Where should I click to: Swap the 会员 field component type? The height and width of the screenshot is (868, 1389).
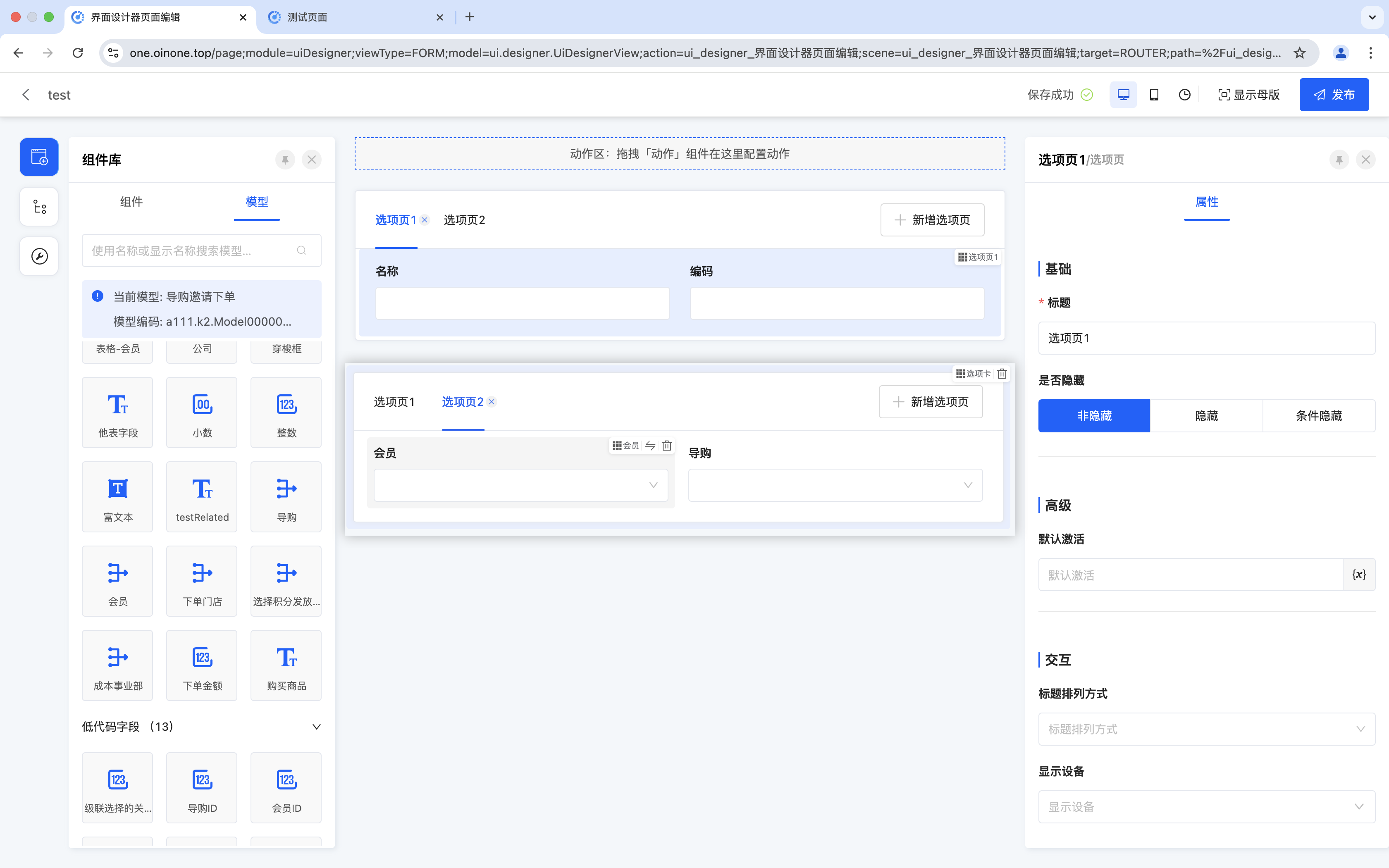[x=650, y=446]
